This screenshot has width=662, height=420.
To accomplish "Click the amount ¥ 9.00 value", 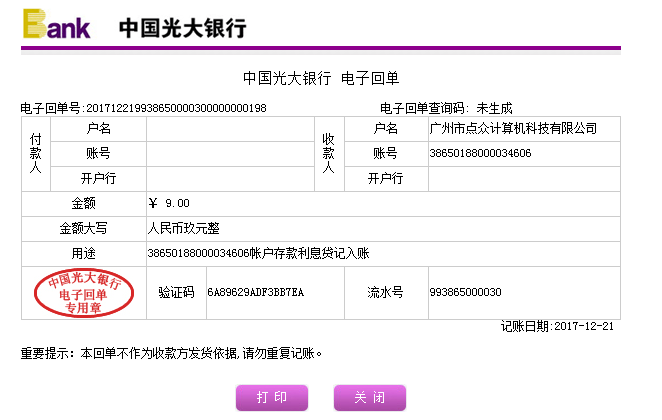I will [x=169, y=203].
